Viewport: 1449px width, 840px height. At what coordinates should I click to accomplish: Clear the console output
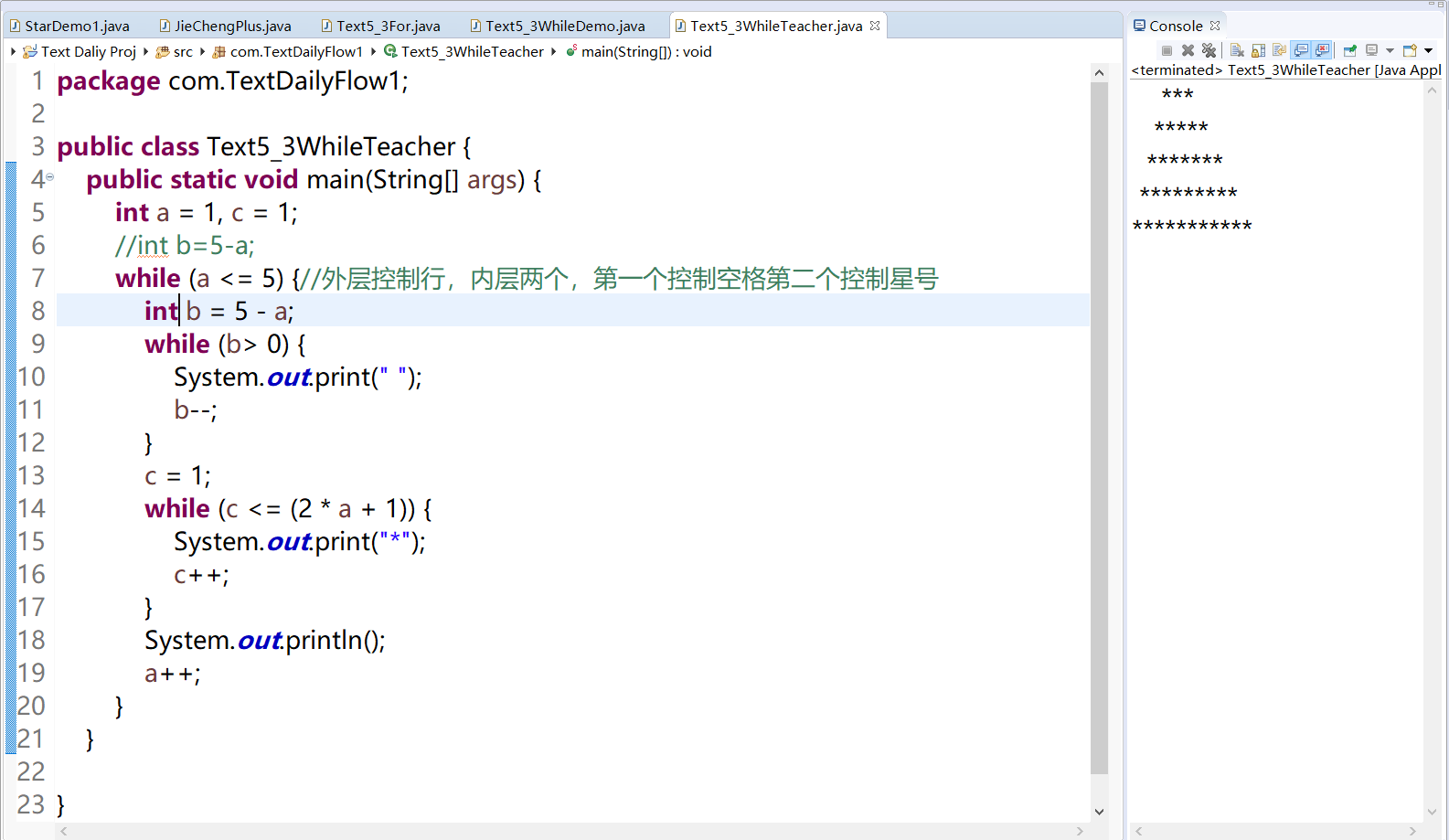pos(1237,50)
